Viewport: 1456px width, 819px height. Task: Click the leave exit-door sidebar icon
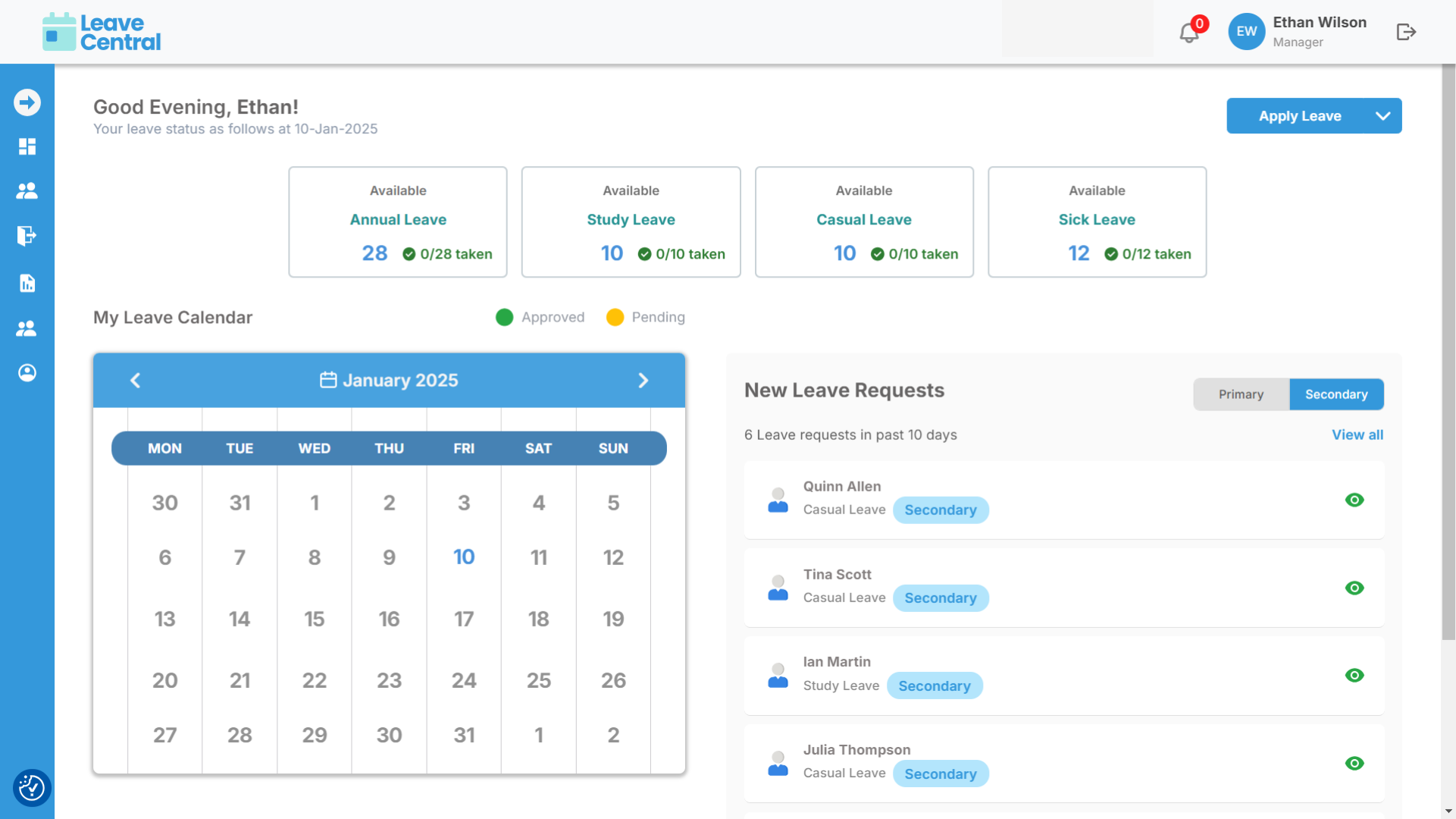click(x=27, y=236)
